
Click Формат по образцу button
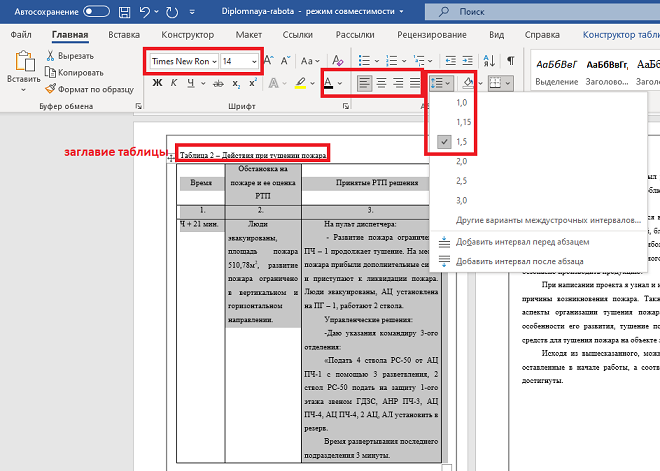[95, 88]
